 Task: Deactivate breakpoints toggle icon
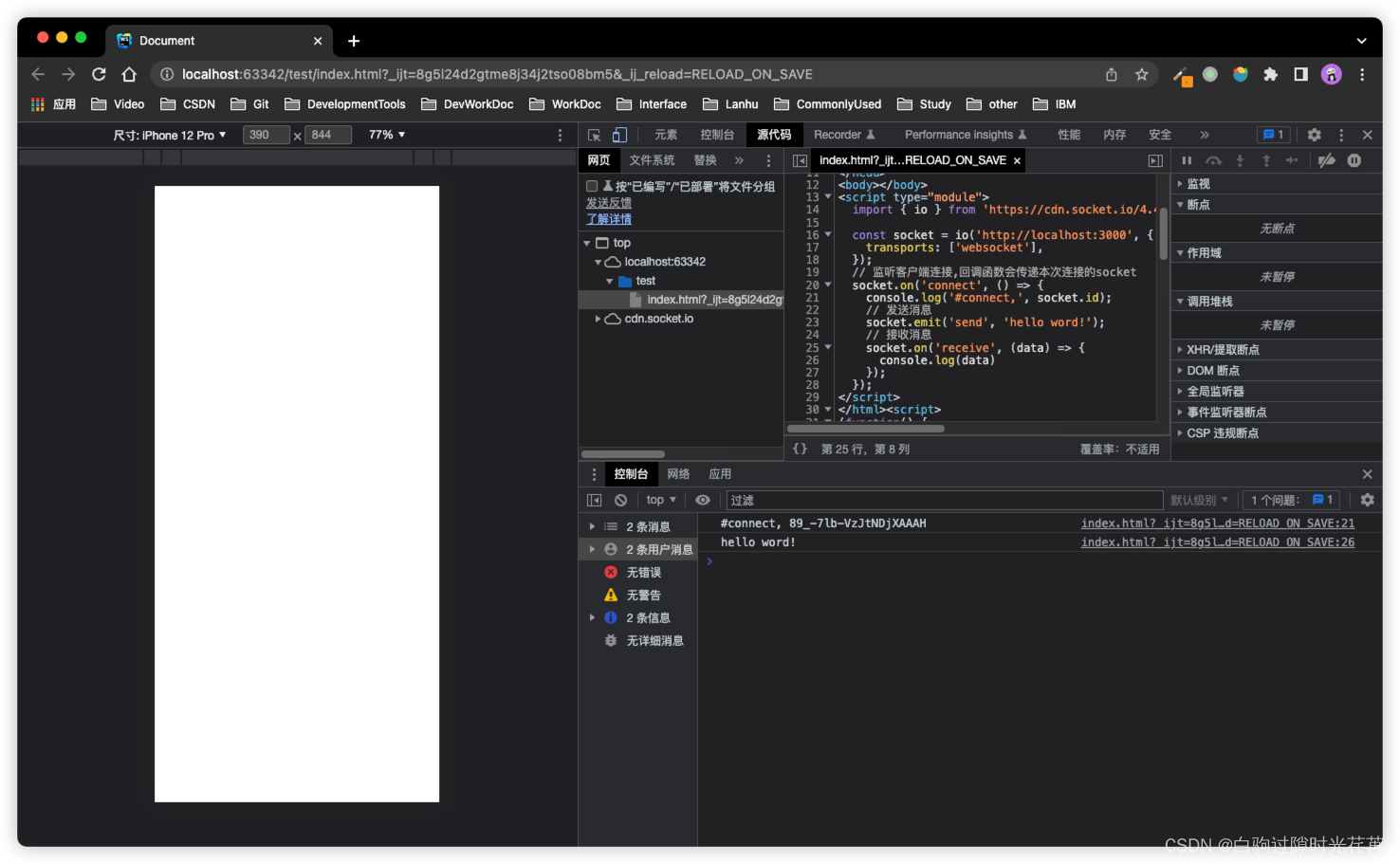pyautogui.click(x=1327, y=160)
